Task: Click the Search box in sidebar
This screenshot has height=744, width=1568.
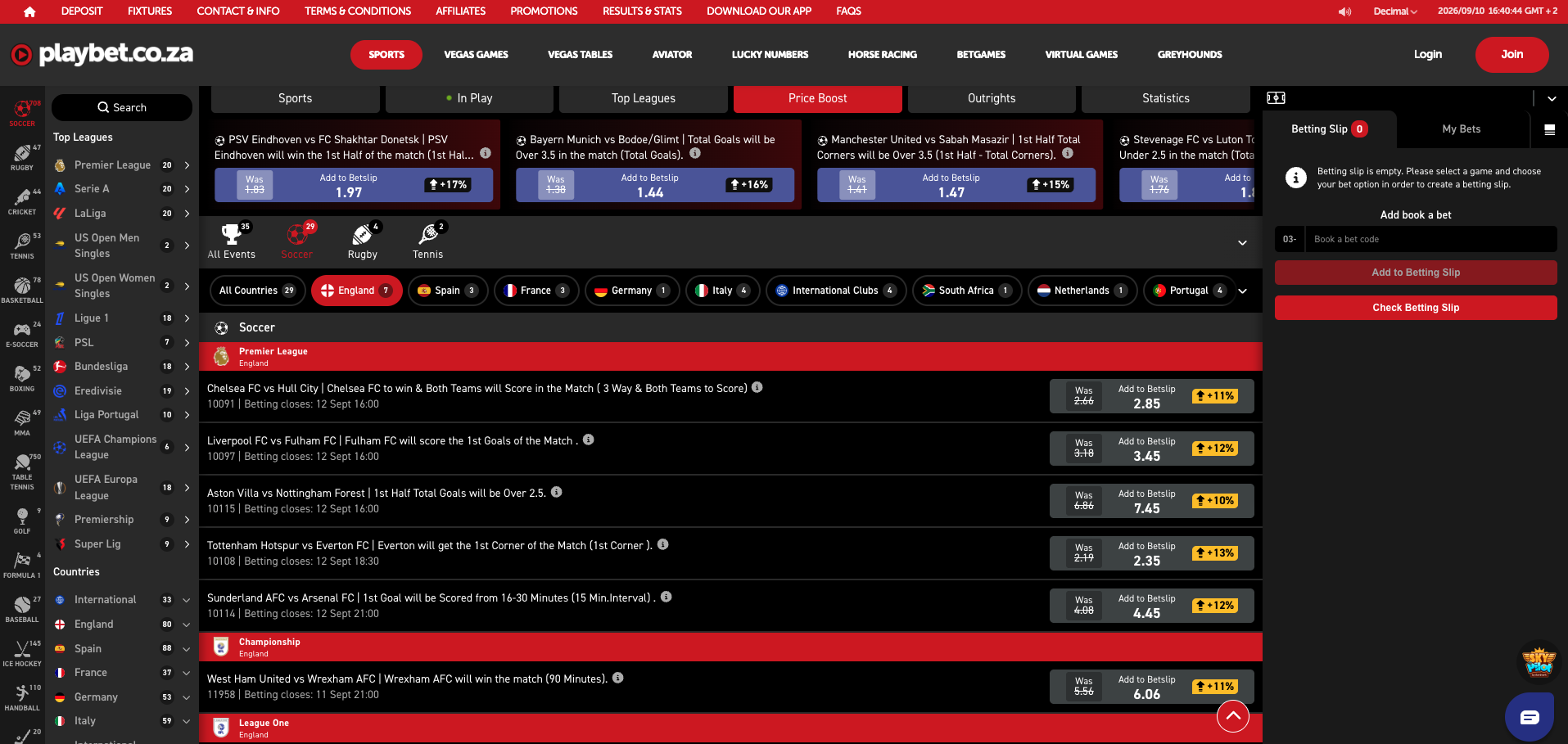Action: 122,108
